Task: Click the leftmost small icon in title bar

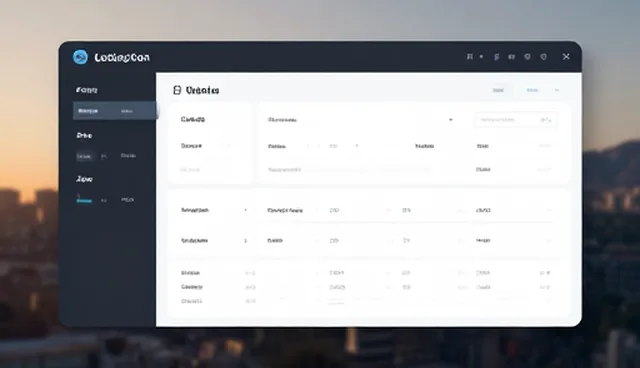Action: (470, 57)
